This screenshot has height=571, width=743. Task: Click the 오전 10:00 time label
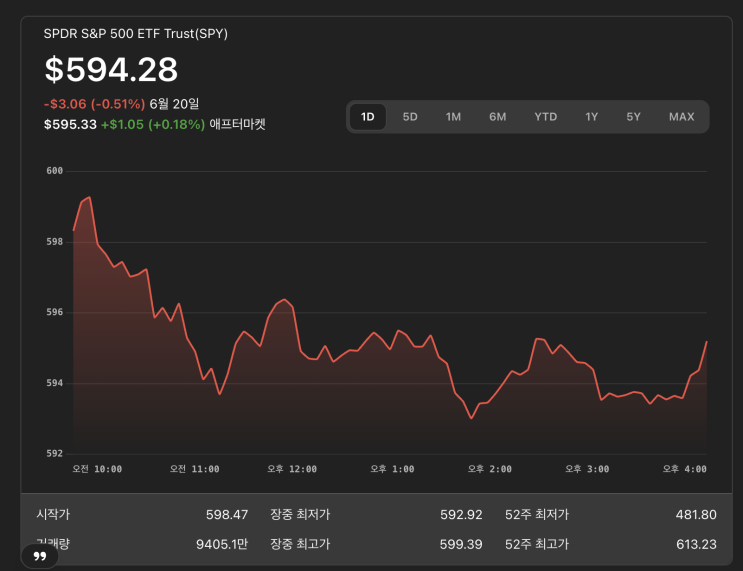tap(97, 469)
